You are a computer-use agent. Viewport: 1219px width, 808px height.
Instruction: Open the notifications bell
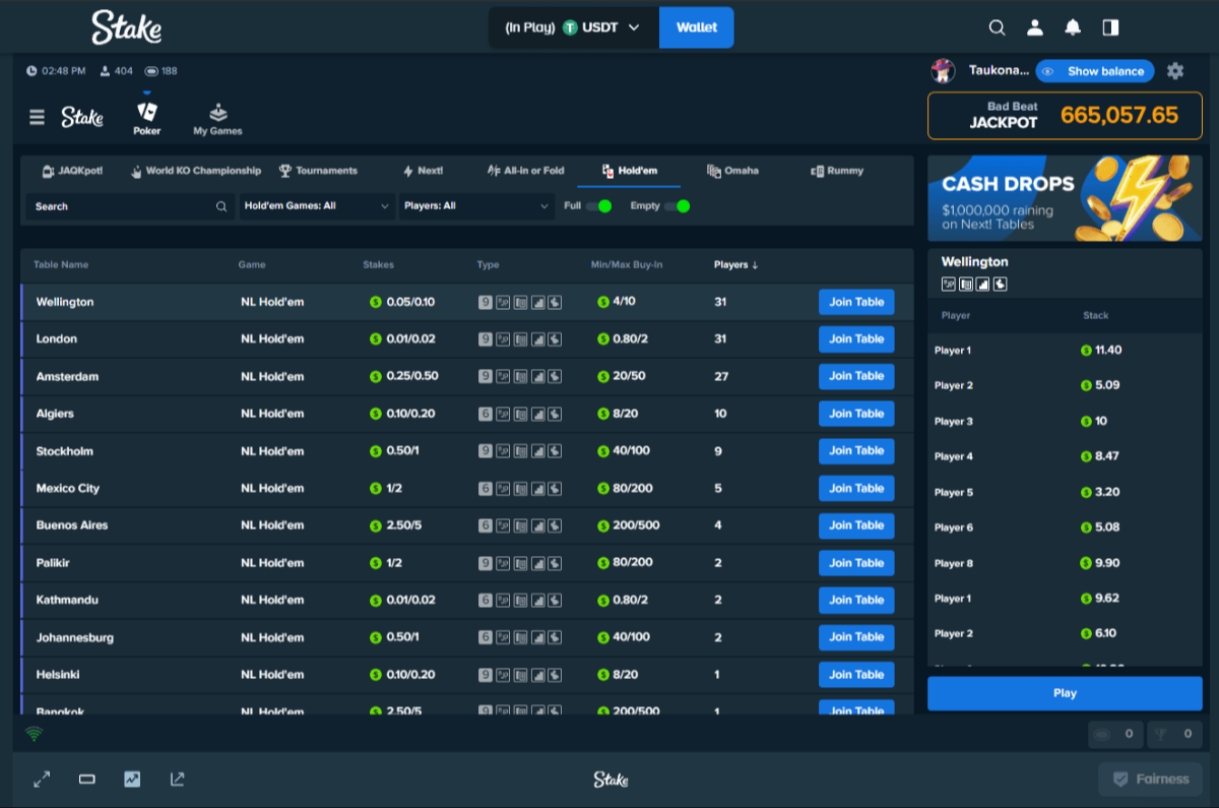click(x=1073, y=28)
